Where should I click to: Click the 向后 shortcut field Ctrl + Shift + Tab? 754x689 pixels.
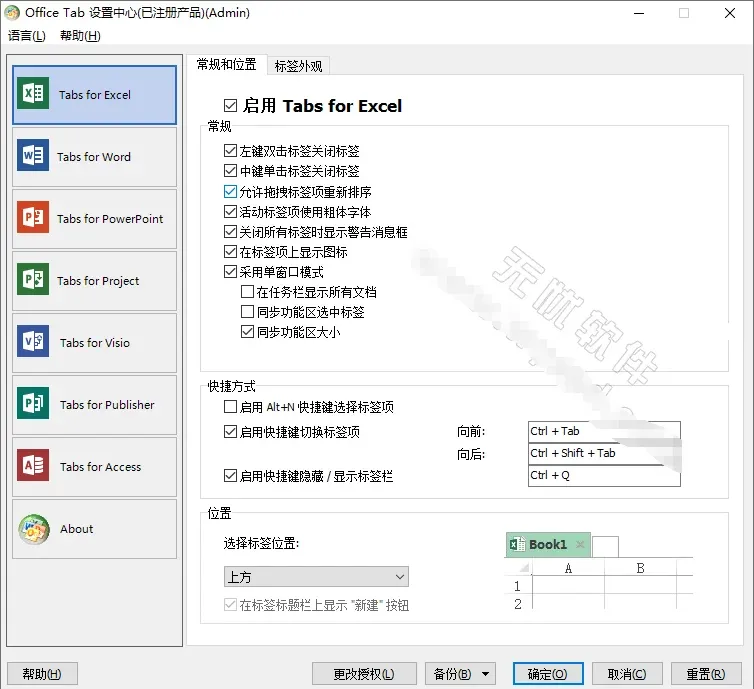point(604,453)
